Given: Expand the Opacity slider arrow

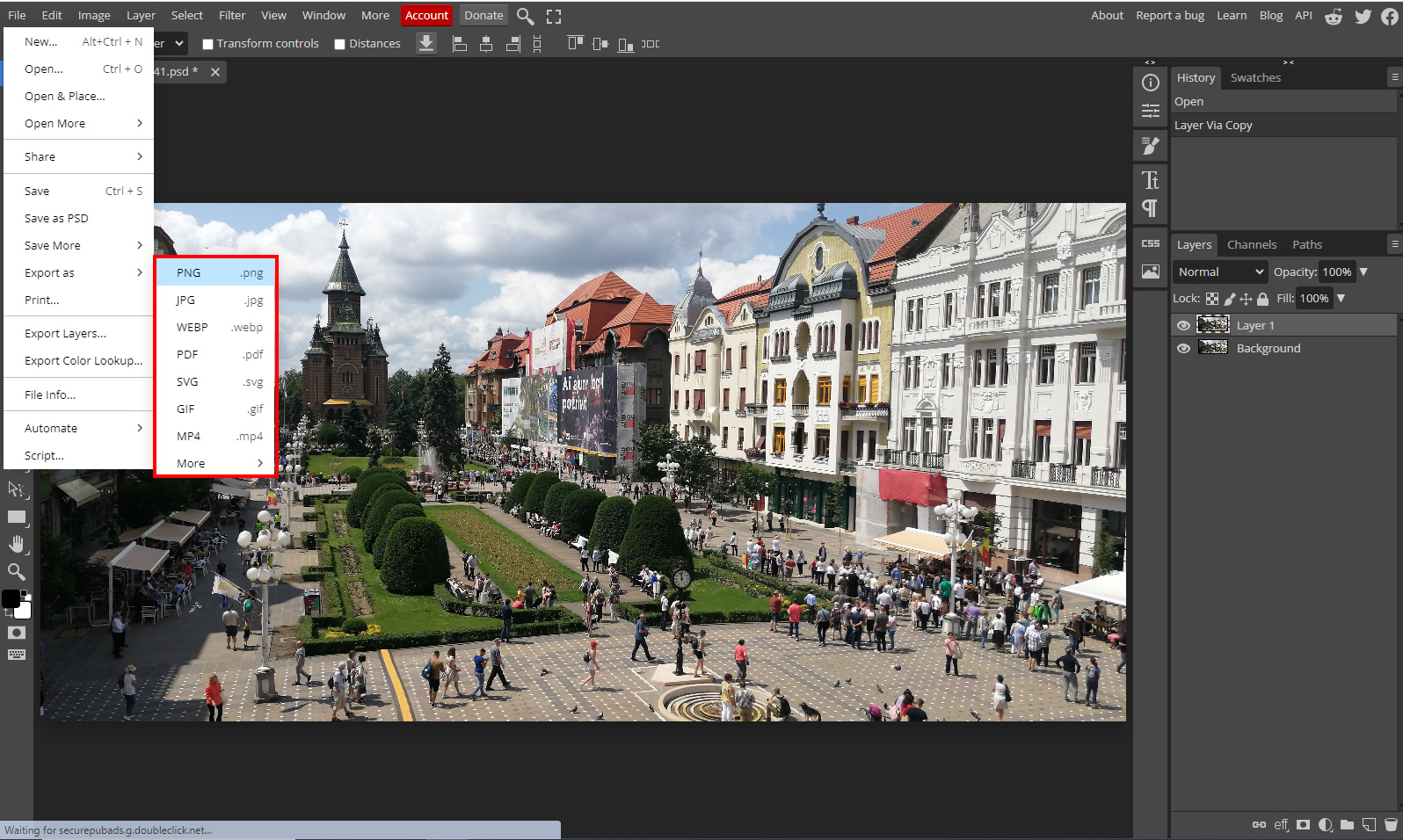Looking at the screenshot, I should pyautogui.click(x=1363, y=272).
